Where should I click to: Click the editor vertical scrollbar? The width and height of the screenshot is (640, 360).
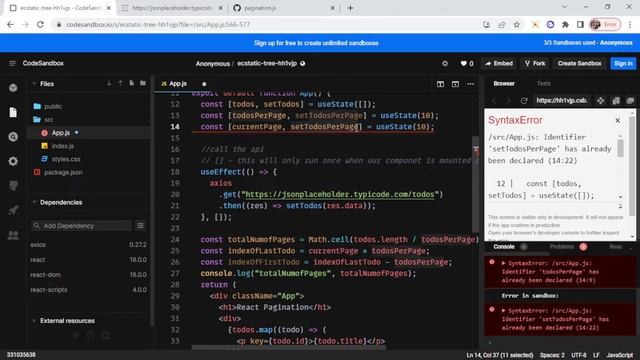coord(476,184)
